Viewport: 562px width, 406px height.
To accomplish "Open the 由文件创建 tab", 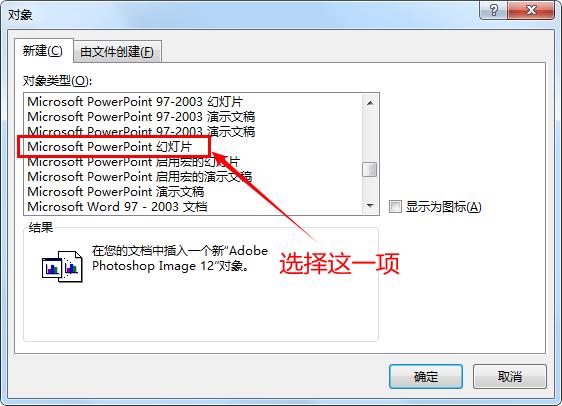I will click(117, 52).
